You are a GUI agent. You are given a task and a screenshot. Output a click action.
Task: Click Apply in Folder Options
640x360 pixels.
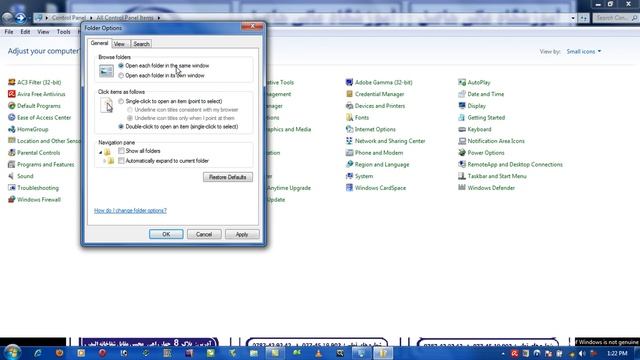pos(242,234)
